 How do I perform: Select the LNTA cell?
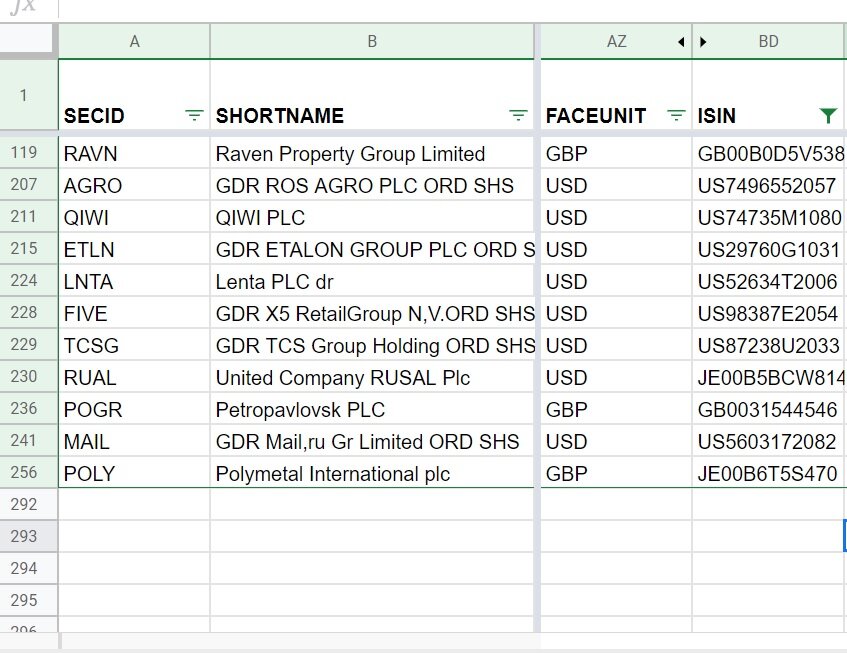pyautogui.click(x=134, y=281)
